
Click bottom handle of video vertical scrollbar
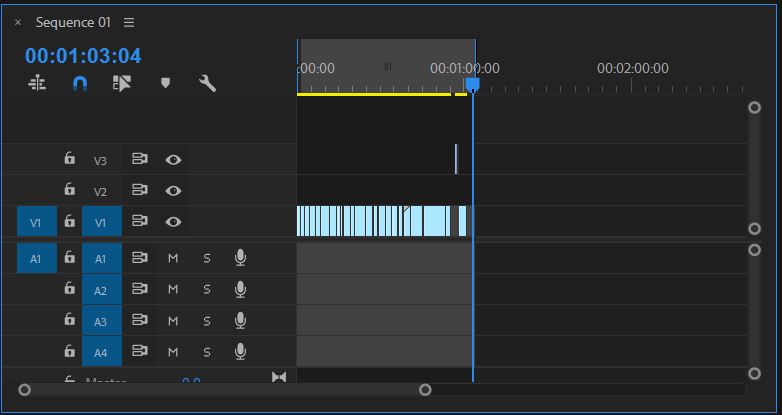(755, 228)
